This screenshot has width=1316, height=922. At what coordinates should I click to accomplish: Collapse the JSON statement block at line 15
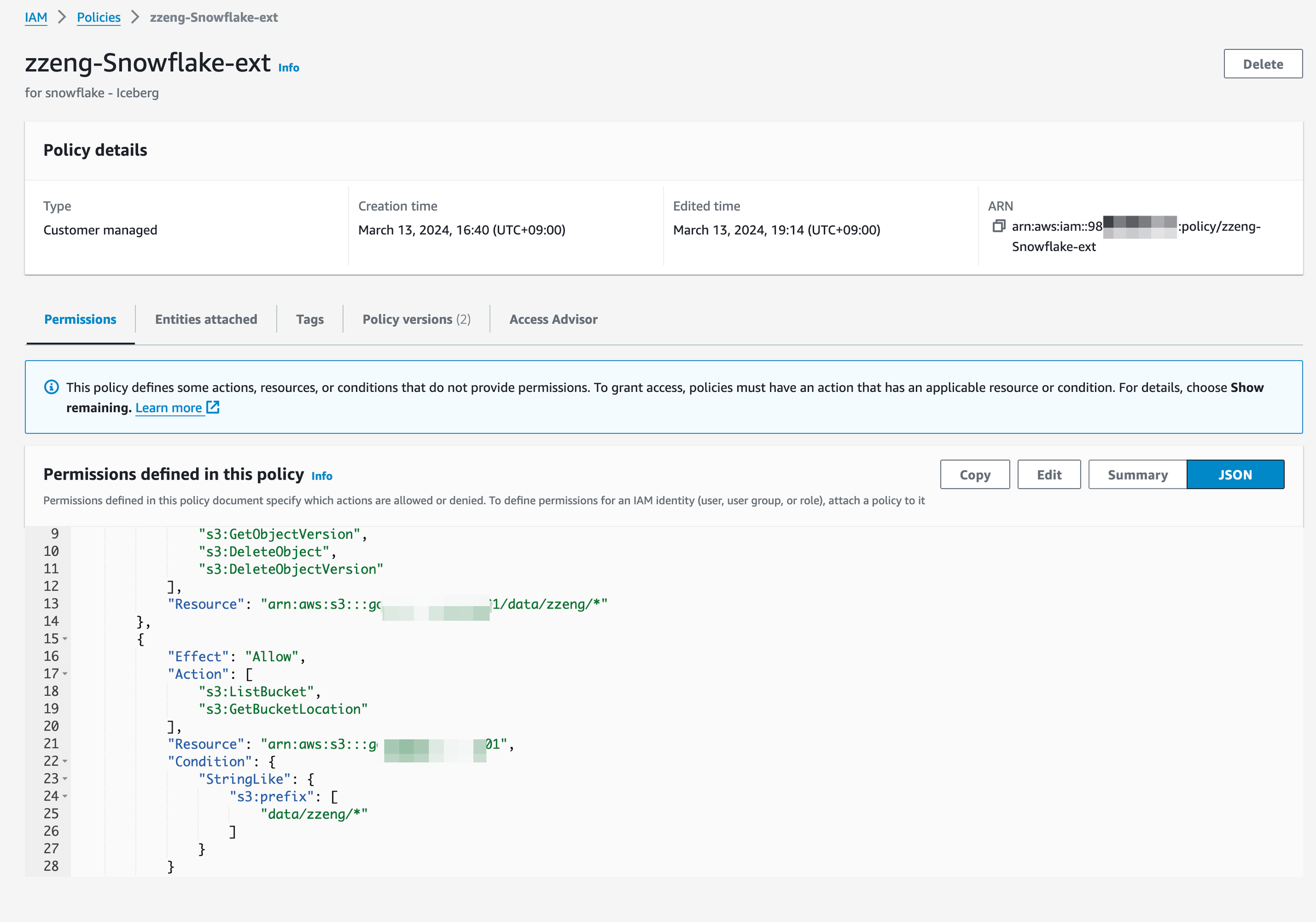click(x=65, y=640)
